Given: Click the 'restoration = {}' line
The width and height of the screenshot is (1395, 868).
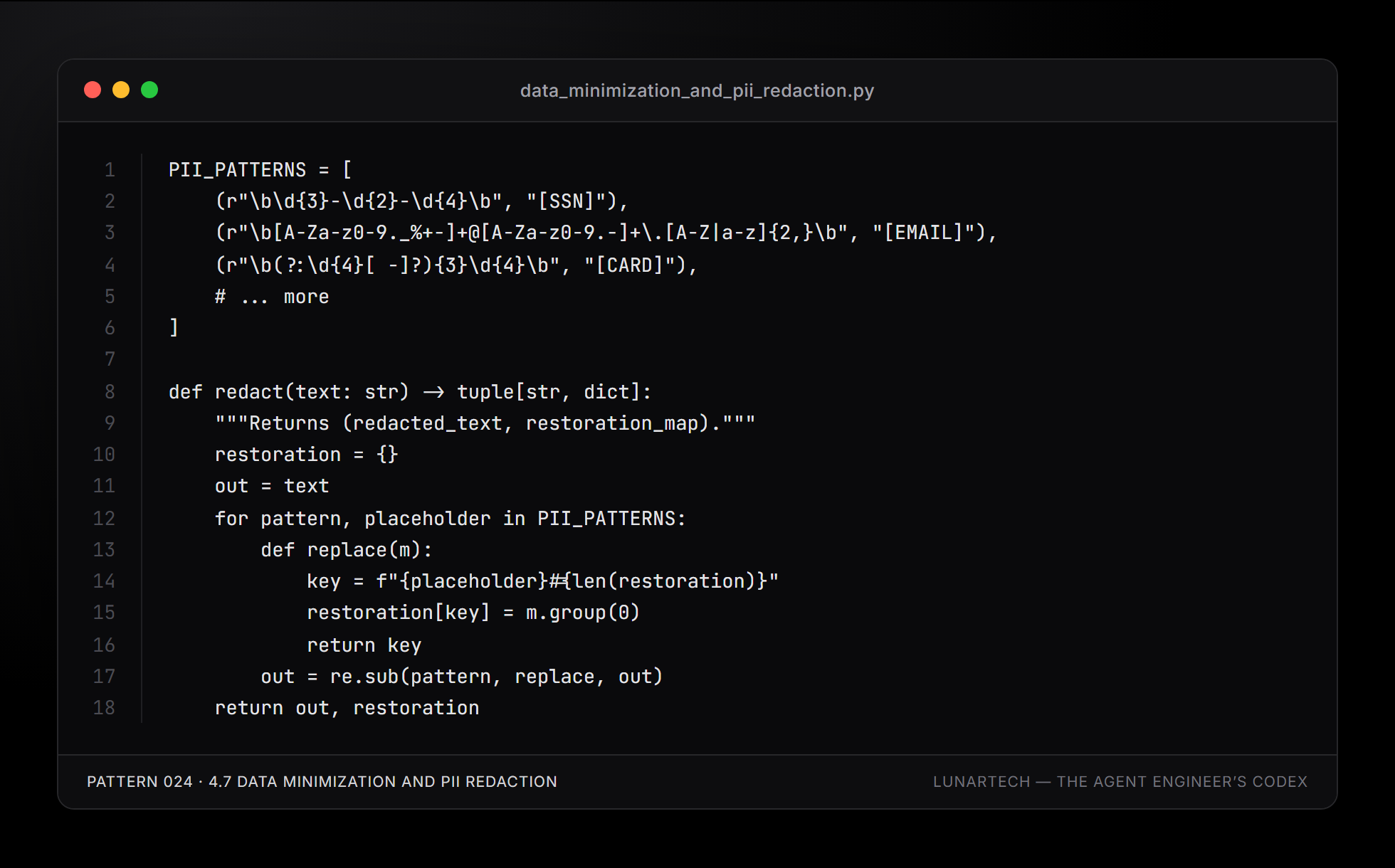Looking at the screenshot, I should pos(307,455).
